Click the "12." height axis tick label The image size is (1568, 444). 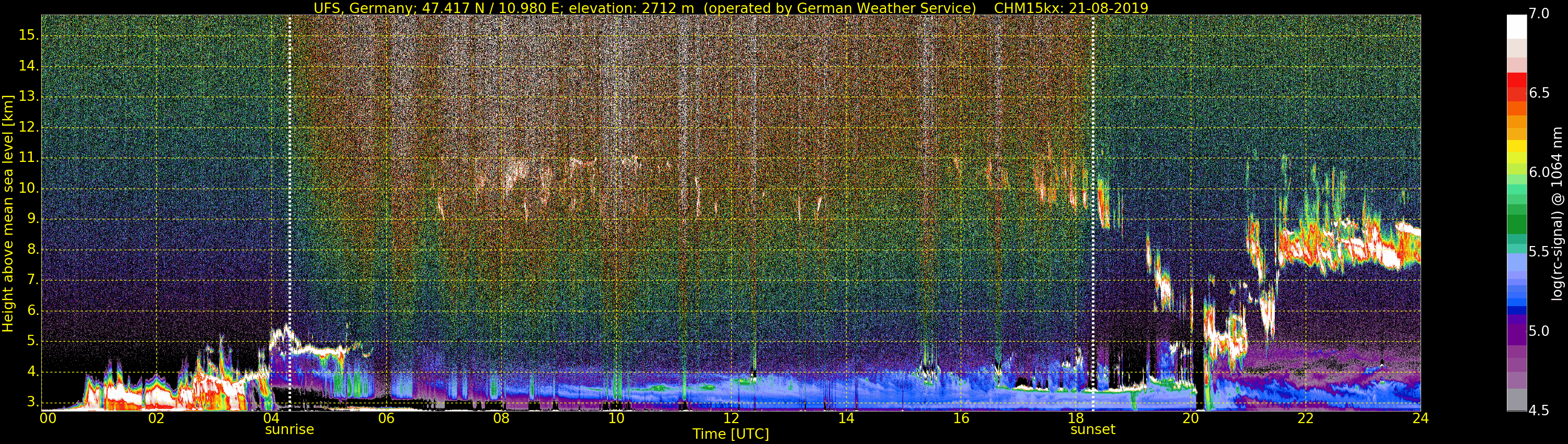[28, 128]
